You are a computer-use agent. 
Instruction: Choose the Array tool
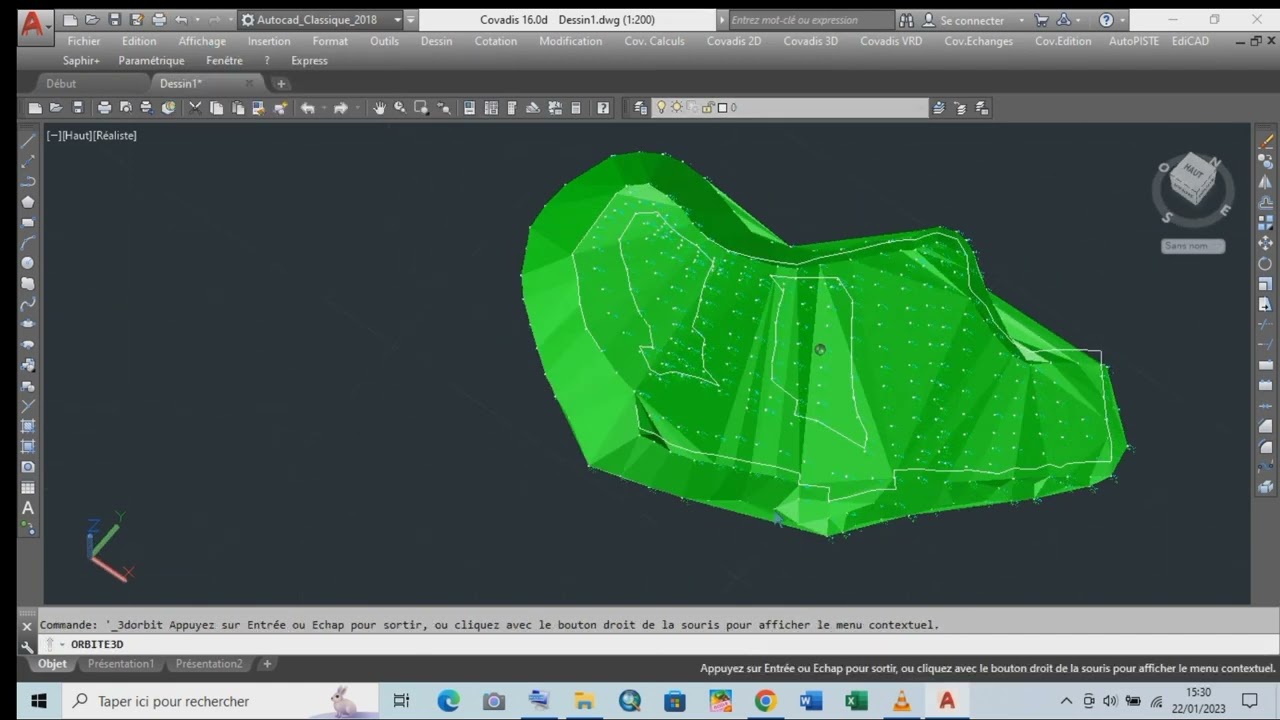1266,222
